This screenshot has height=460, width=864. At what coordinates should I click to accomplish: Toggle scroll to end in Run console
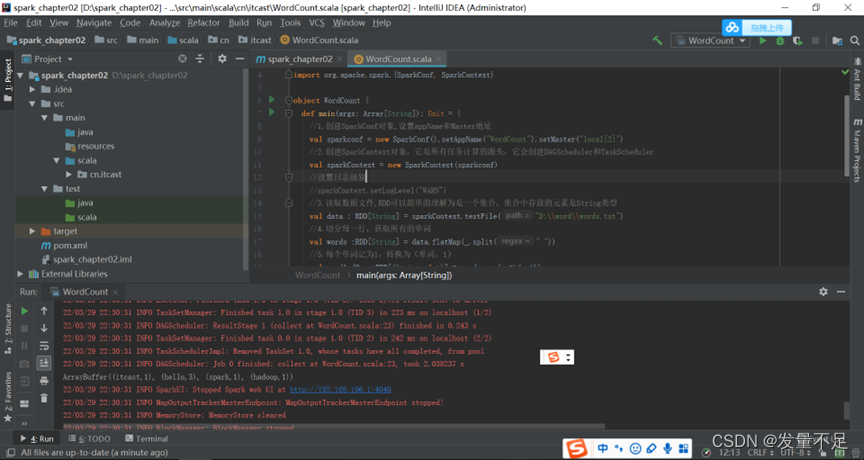pyautogui.click(x=44, y=364)
